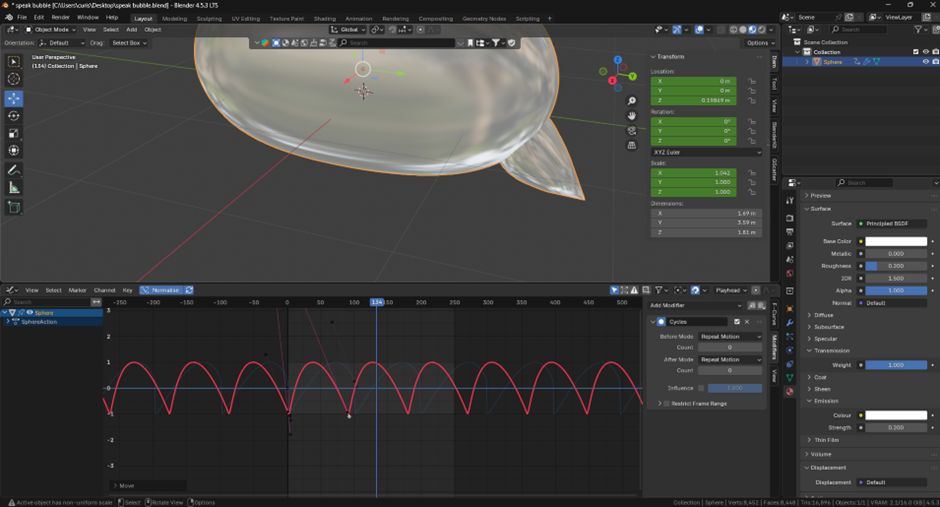This screenshot has width=940, height=507.
Task: Open the Render menu
Action: pyautogui.click(x=61, y=17)
